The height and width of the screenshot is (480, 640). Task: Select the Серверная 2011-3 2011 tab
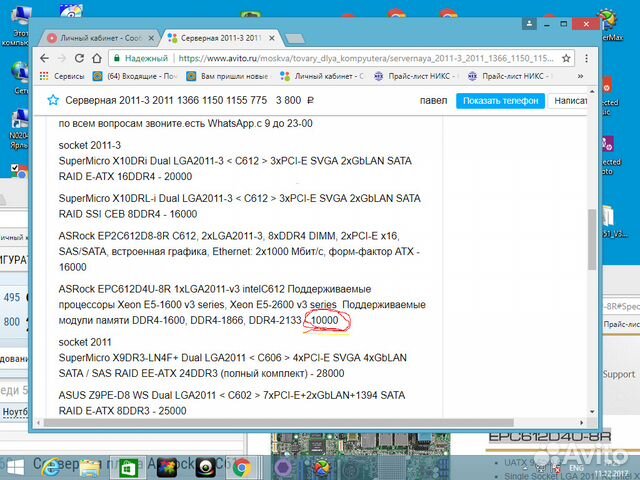click(220, 38)
